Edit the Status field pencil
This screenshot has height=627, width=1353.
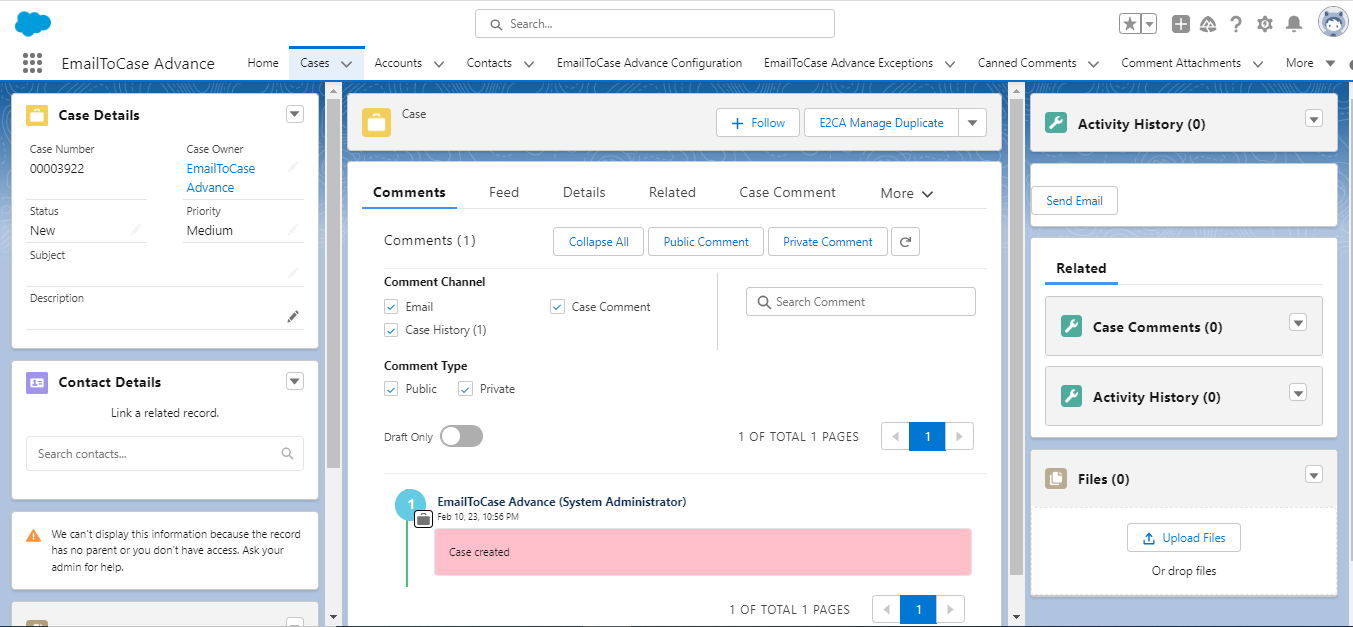point(136,230)
